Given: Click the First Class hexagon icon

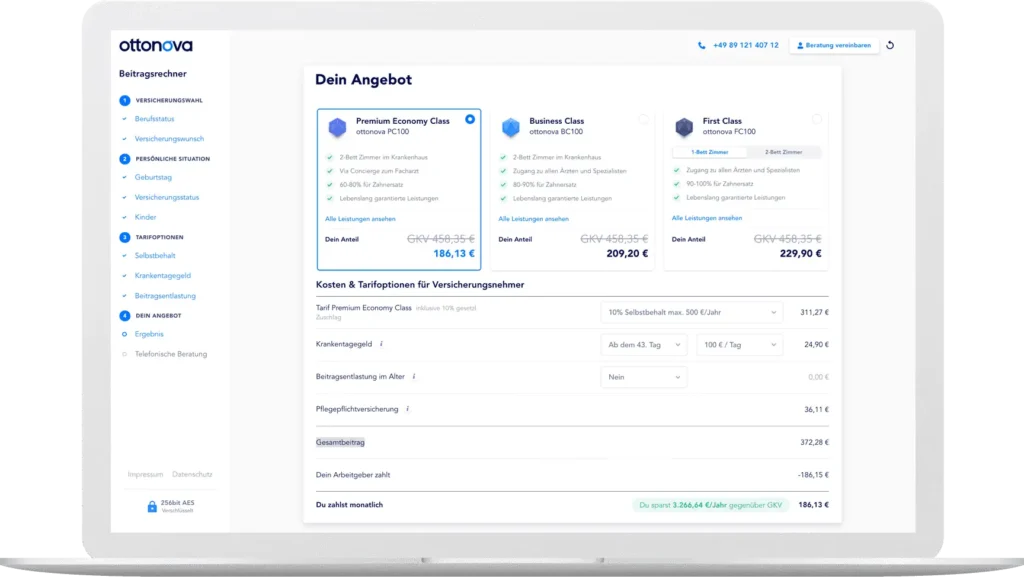Looking at the screenshot, I should [684, 127].
